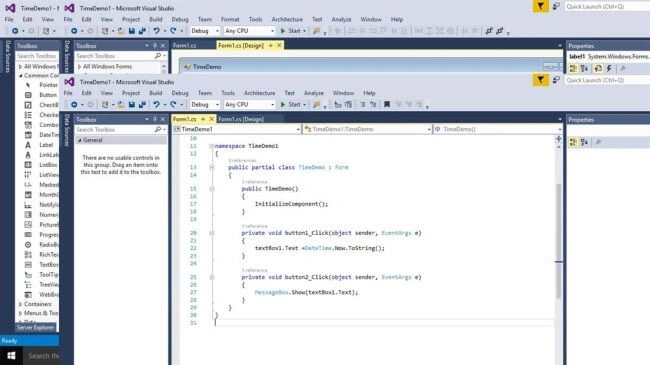Toggle Categorized view in front window Properties
This screenshot has width=650, height=365.
573,142
